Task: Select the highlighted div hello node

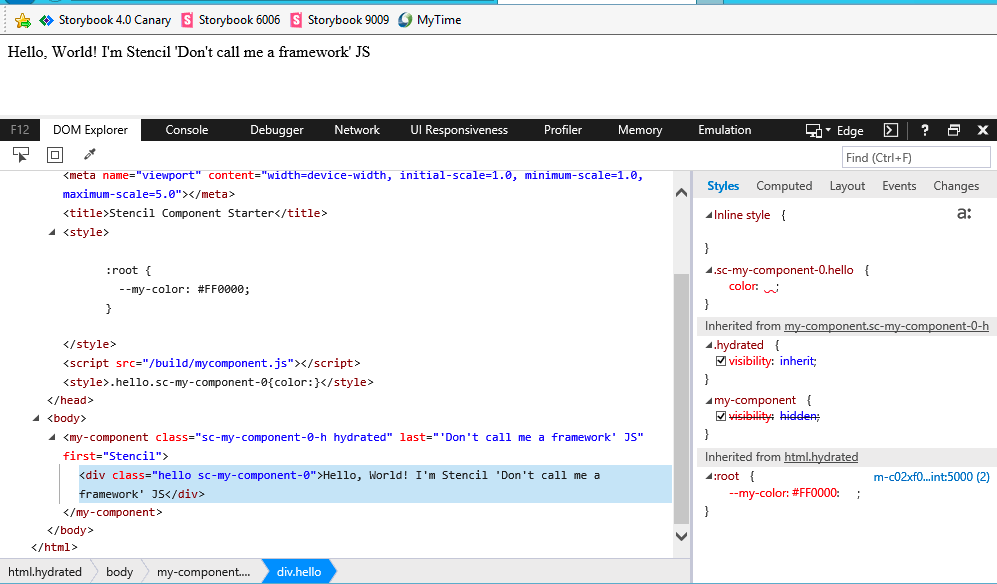Action: click(375, 484)
